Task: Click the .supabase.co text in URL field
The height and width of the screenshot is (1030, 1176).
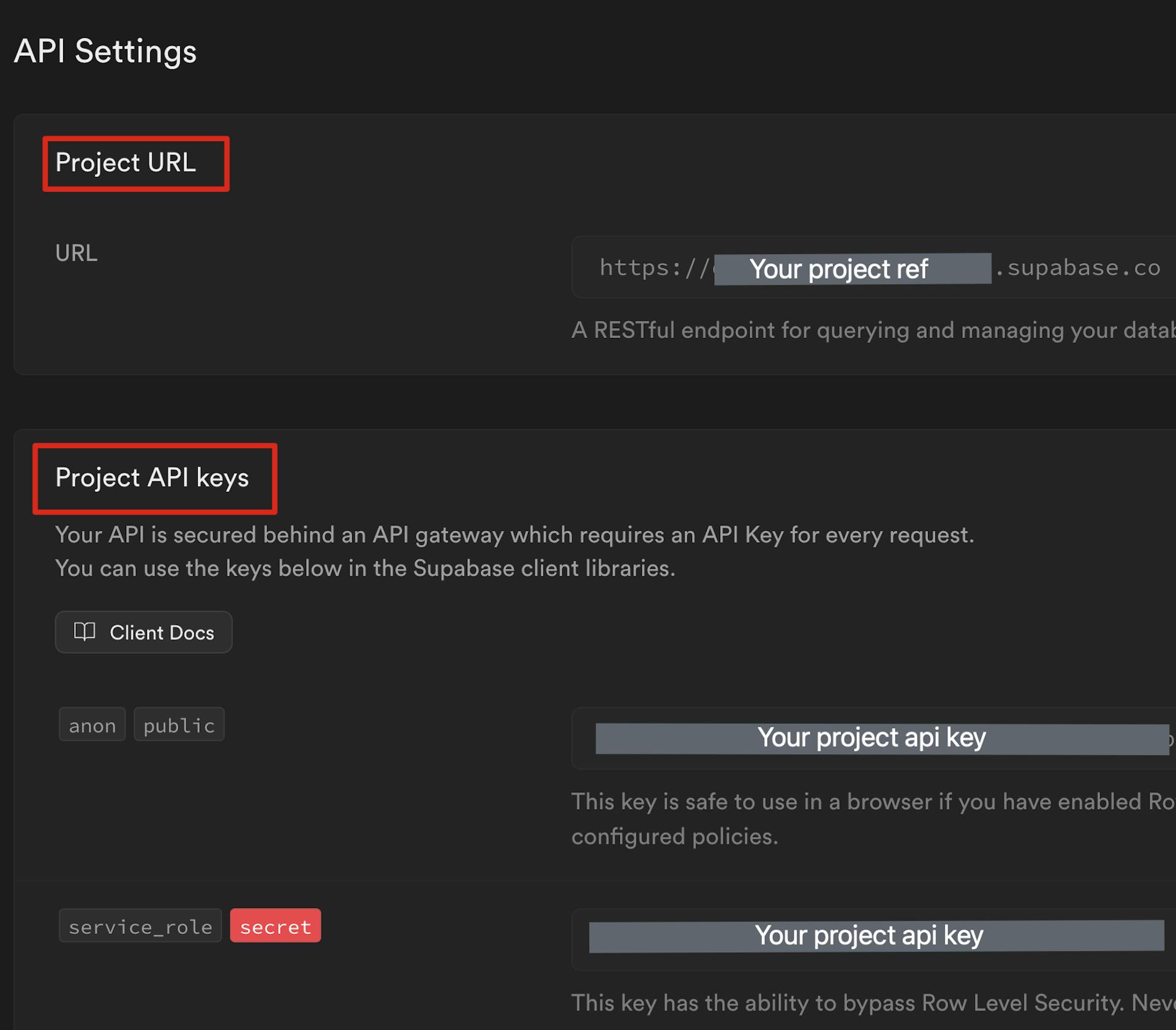Action: [x=1078, y=268]
